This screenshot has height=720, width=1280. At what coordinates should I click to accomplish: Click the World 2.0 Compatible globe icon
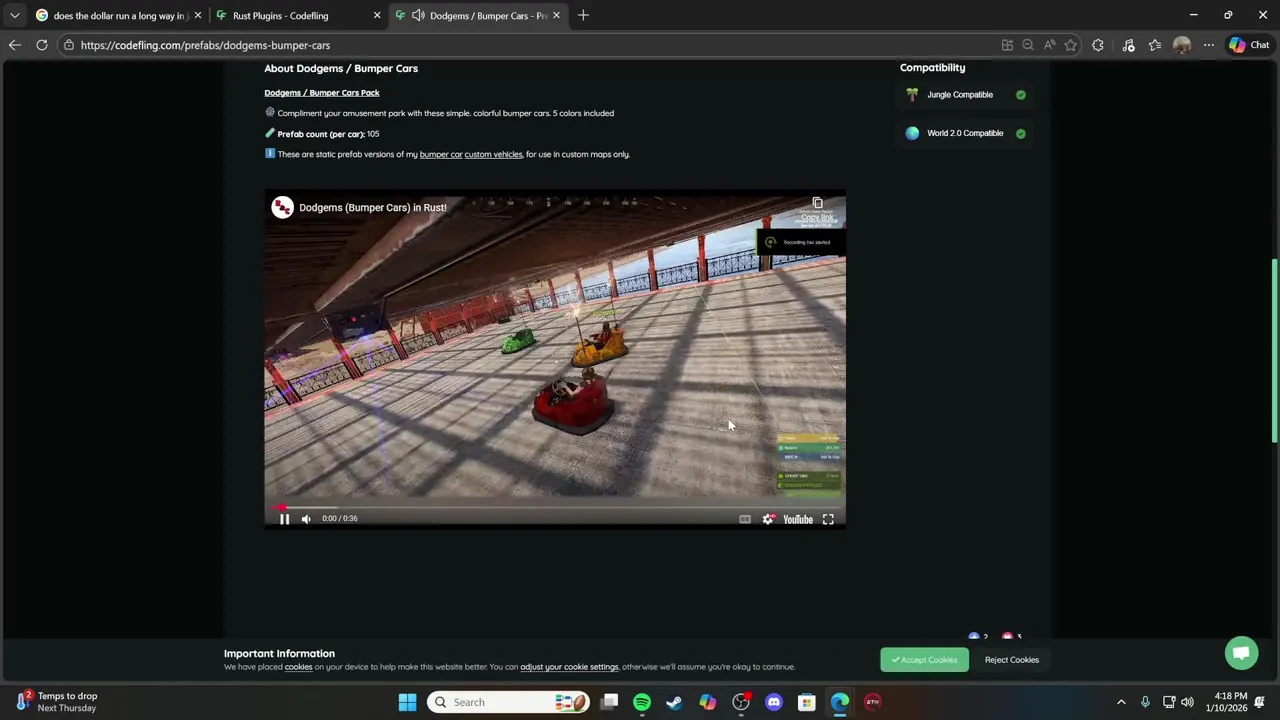912,133
